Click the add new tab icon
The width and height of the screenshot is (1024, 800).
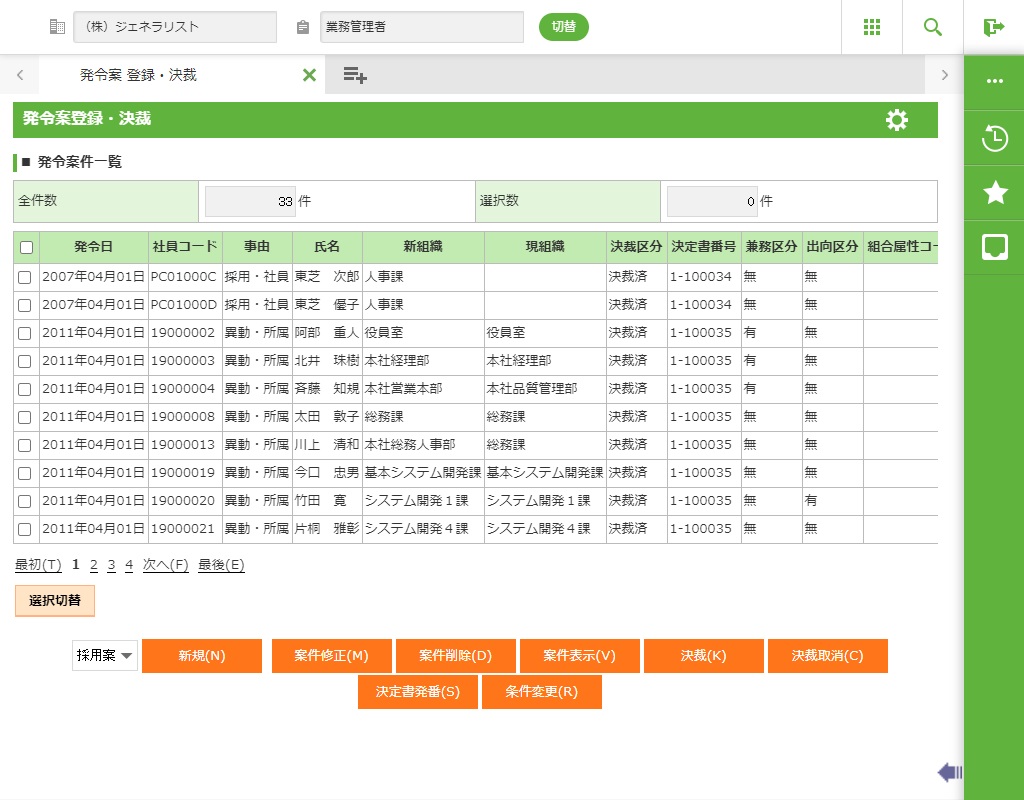coord(355,75)
